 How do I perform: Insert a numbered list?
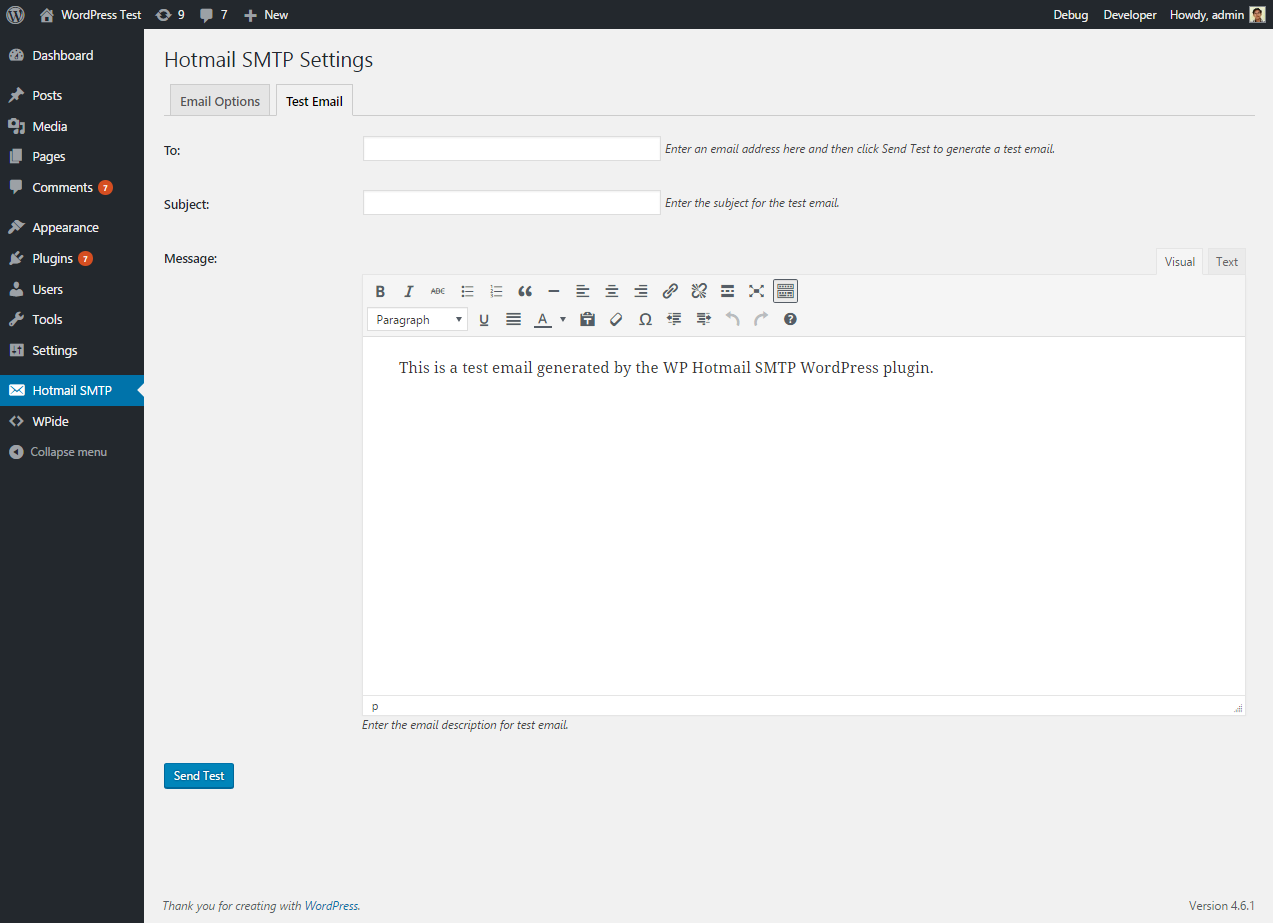(496, 291)
